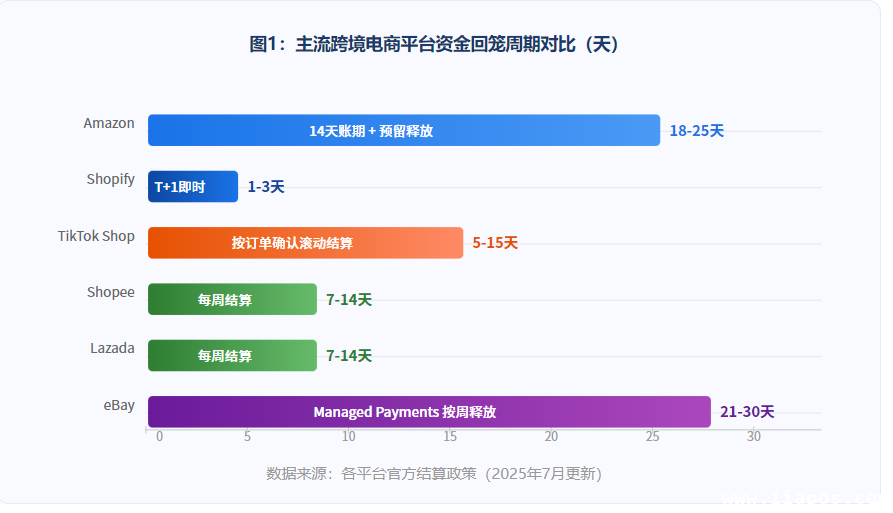893x513 pixels.
Task: Select the Shopee platform label
Action: pyautogui.click(x=110, y=292)
